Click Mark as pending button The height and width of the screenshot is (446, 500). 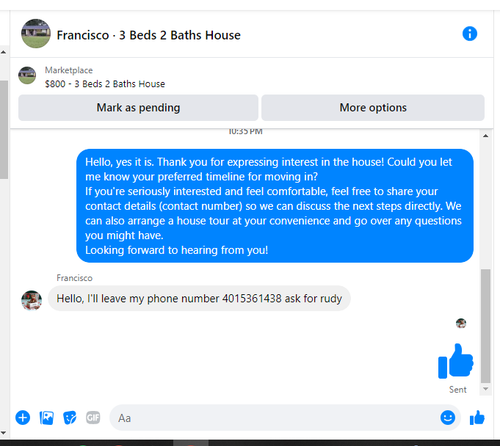pos(138,108)
